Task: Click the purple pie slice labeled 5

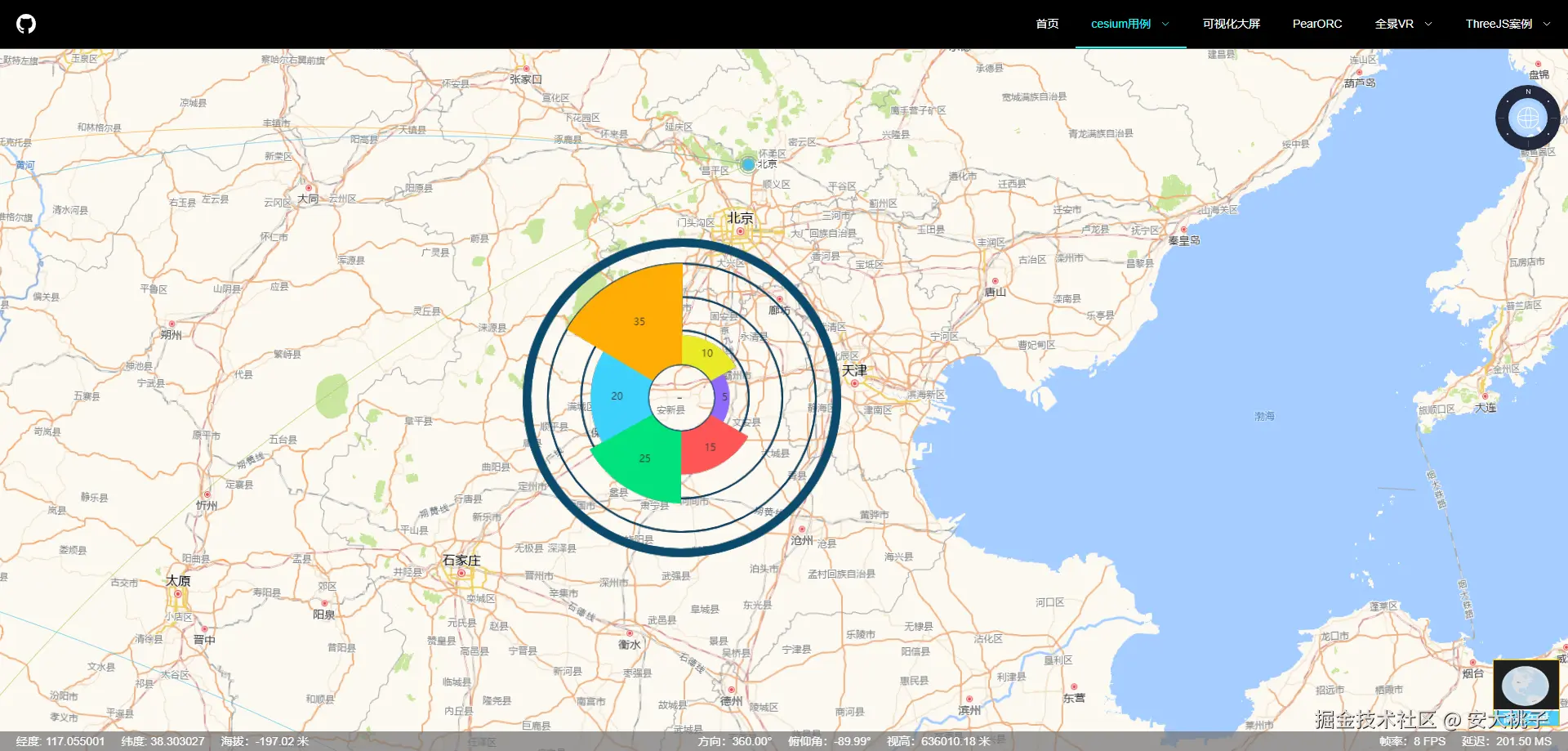Action: tap(722, 398)
